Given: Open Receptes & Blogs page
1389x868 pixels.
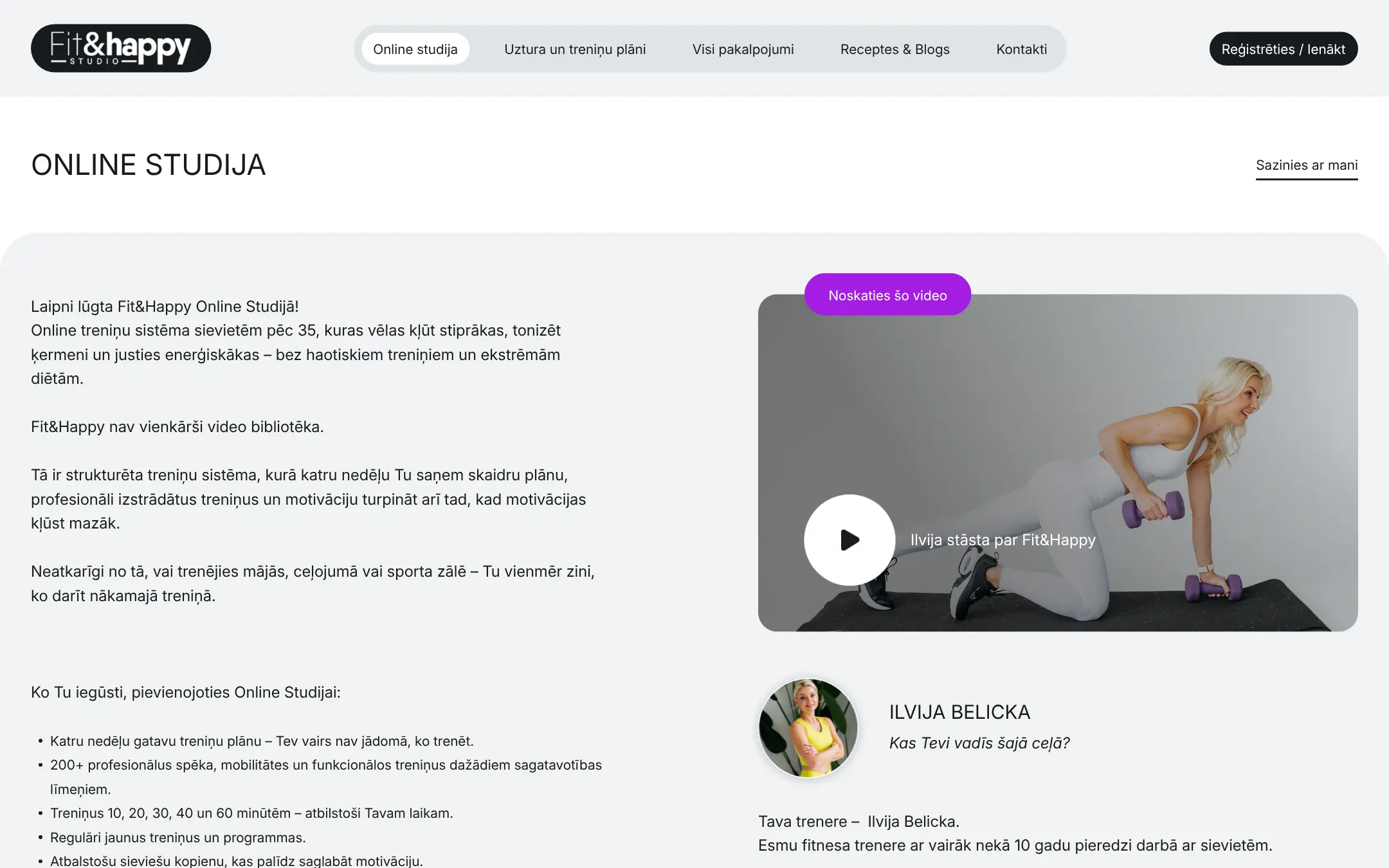Looking at the screenshot, I should pos(894,49).
